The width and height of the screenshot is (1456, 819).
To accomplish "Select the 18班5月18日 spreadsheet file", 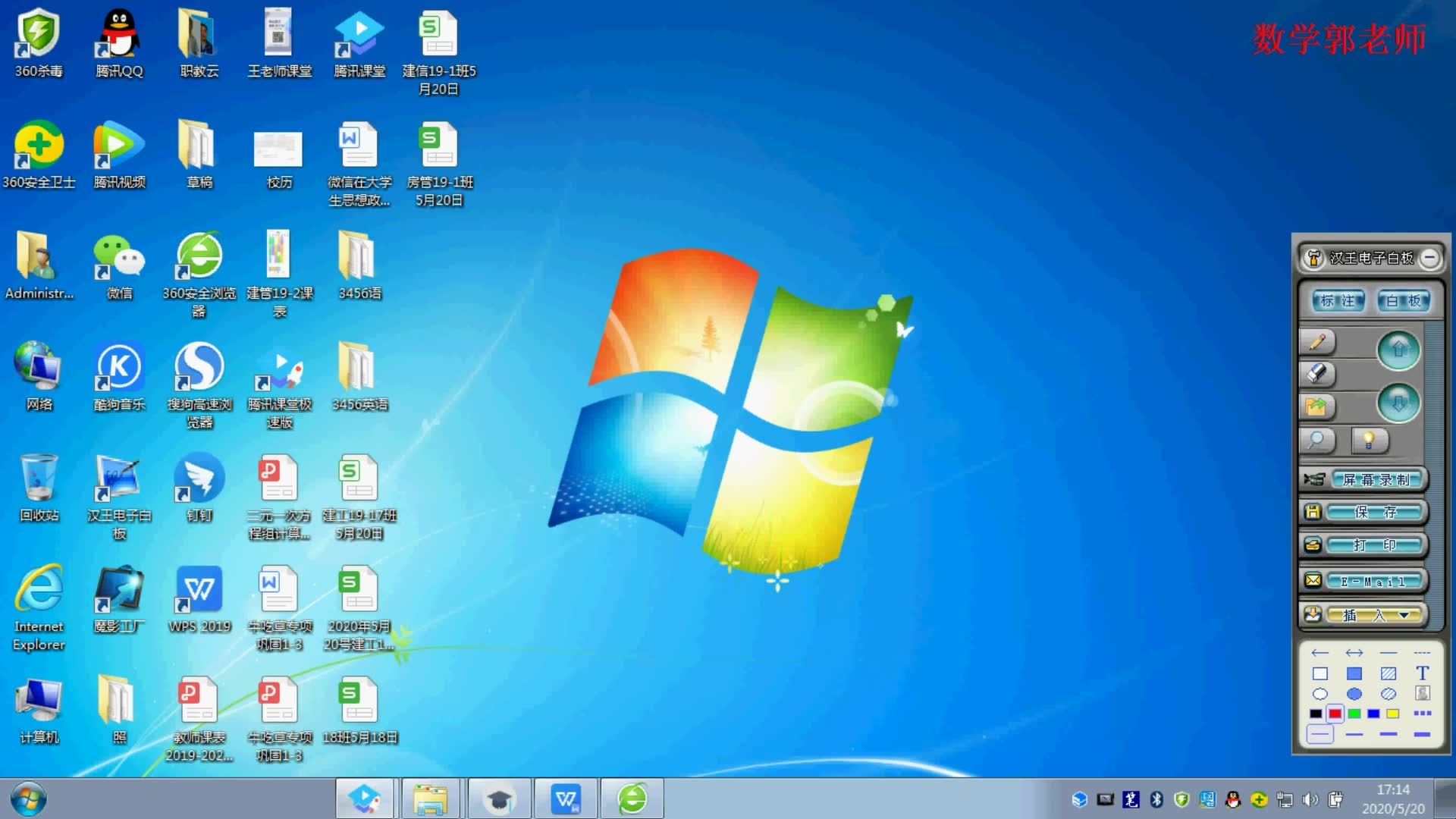I will tap(359, 710).
